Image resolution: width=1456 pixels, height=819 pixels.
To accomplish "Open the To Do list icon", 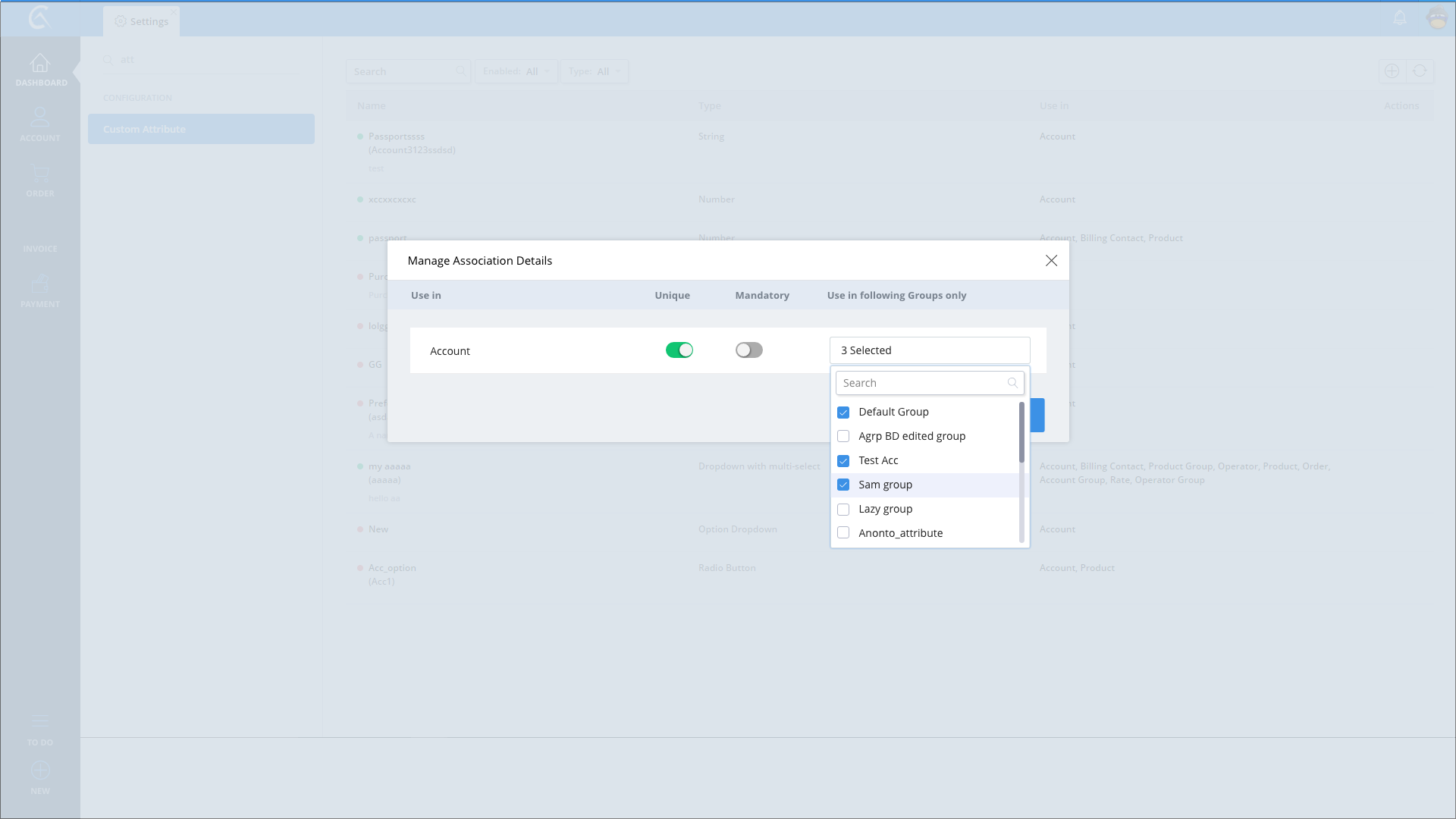I will (40, 721).
